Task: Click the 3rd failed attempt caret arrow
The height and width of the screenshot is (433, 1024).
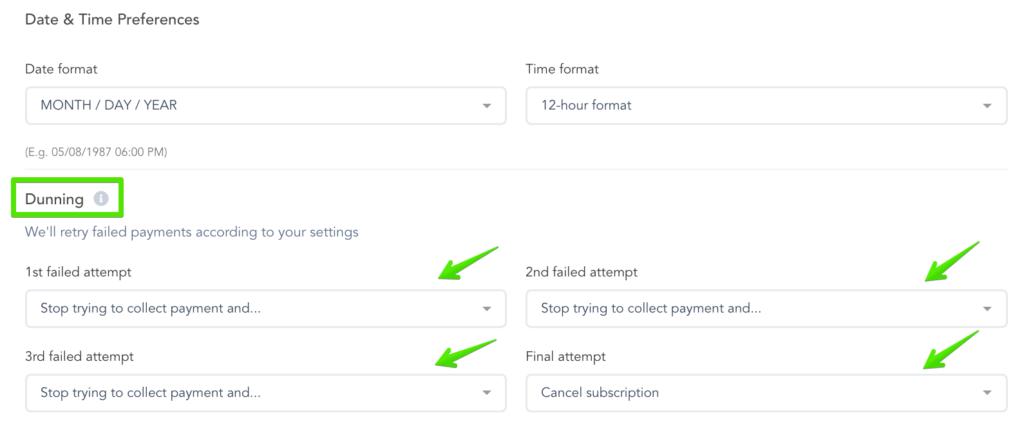Action: [x=486, y=393]
